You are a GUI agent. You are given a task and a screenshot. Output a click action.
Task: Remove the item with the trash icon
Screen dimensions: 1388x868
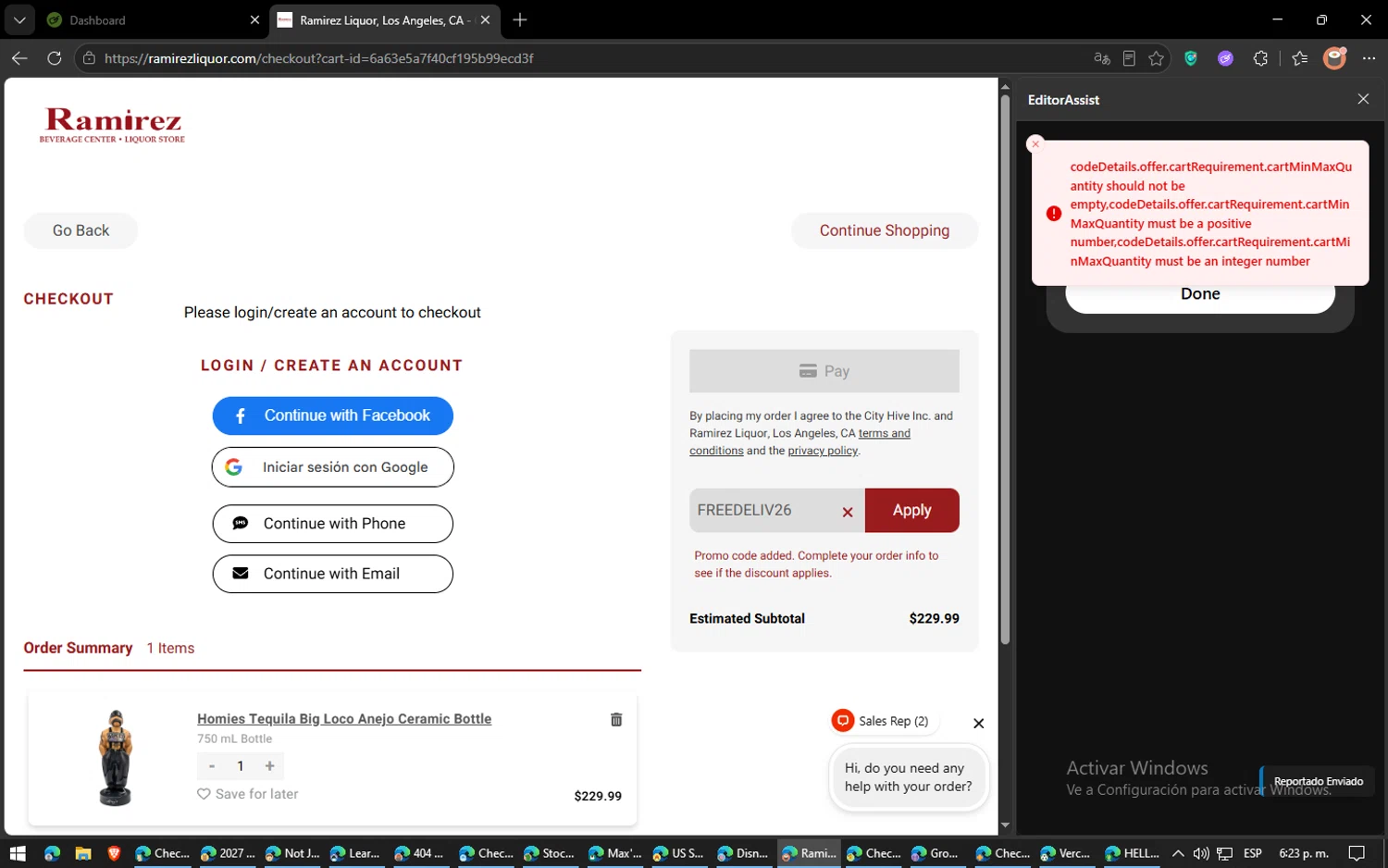[616, 719]
